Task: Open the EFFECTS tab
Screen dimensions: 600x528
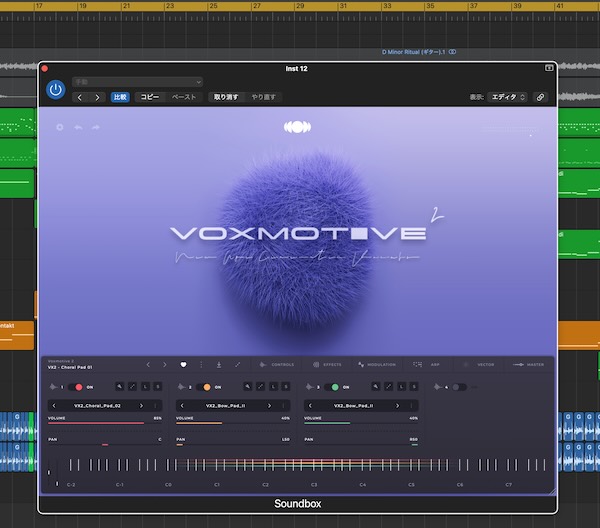Action: click(327, 365)
